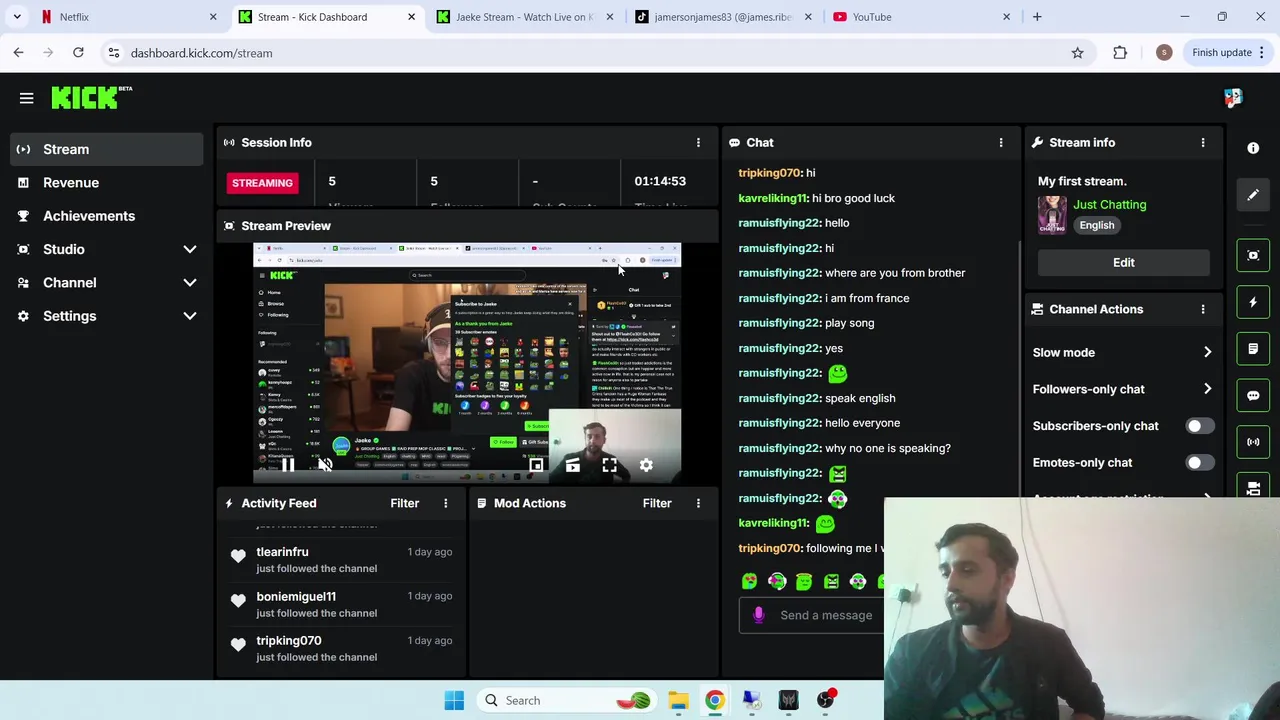Open Revenue in the left sidebar
Image resolution: width=1280 pixels, height=720 pixels.
pyautogui.click(x=108, y=183)
